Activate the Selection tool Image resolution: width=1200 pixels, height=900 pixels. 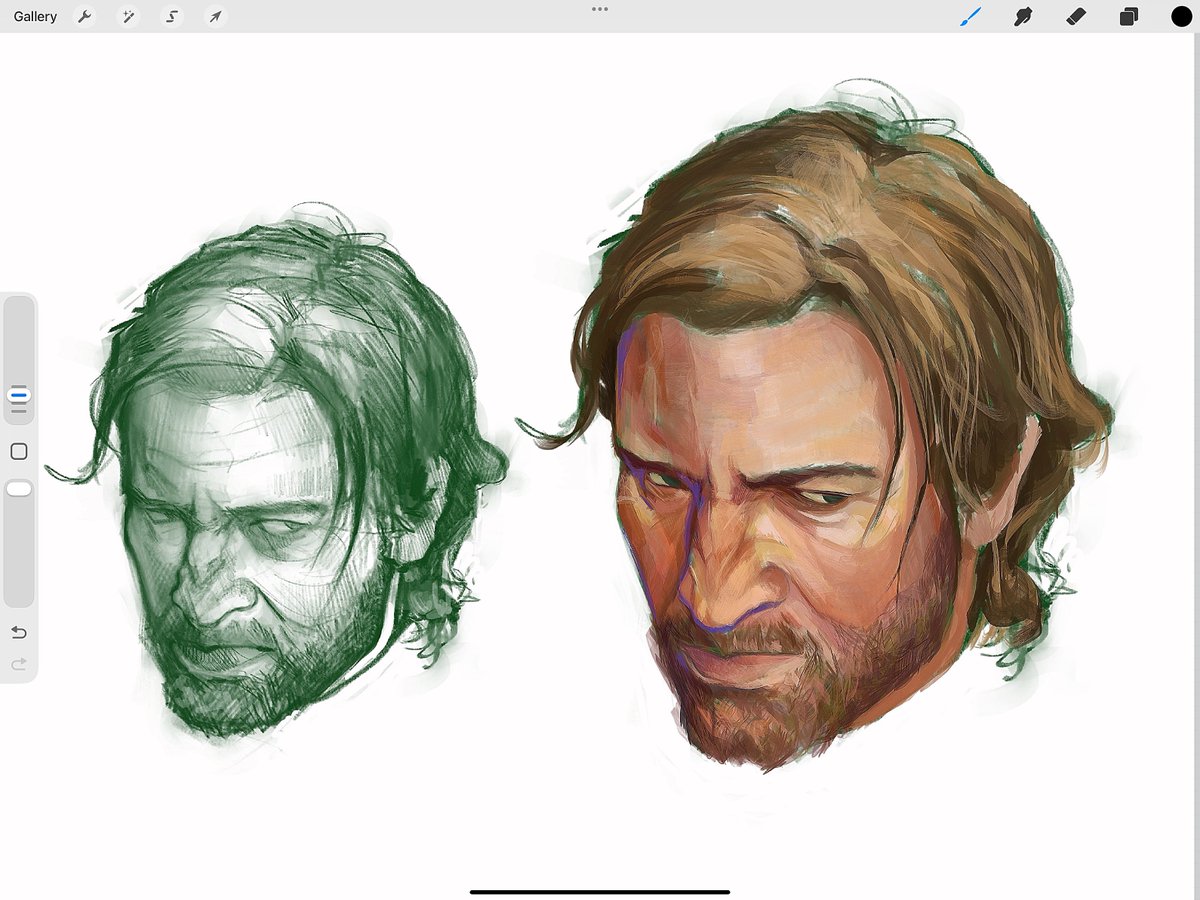pos(172,17)
